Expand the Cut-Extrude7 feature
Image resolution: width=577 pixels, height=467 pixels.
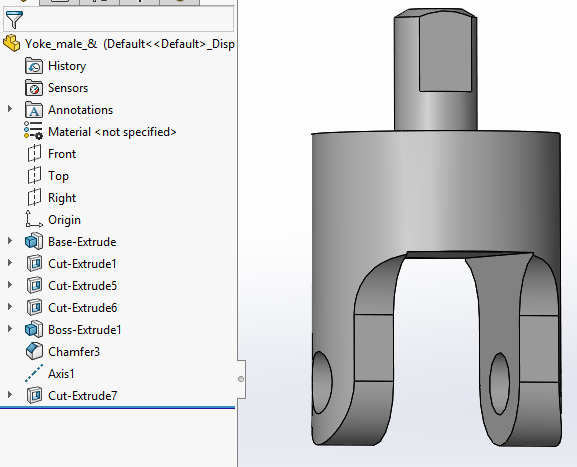10,395
